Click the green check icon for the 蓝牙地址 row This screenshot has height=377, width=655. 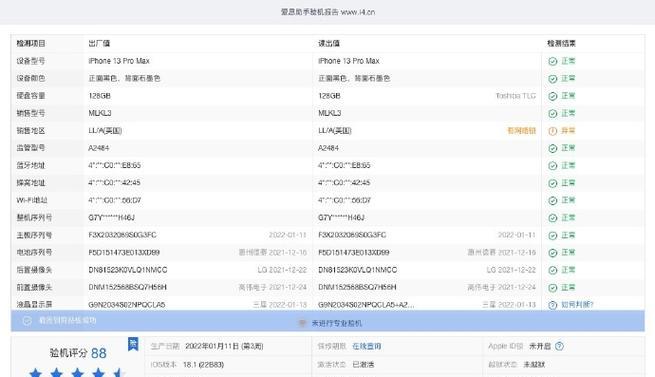pyautogui.click(x=553, y=166)
